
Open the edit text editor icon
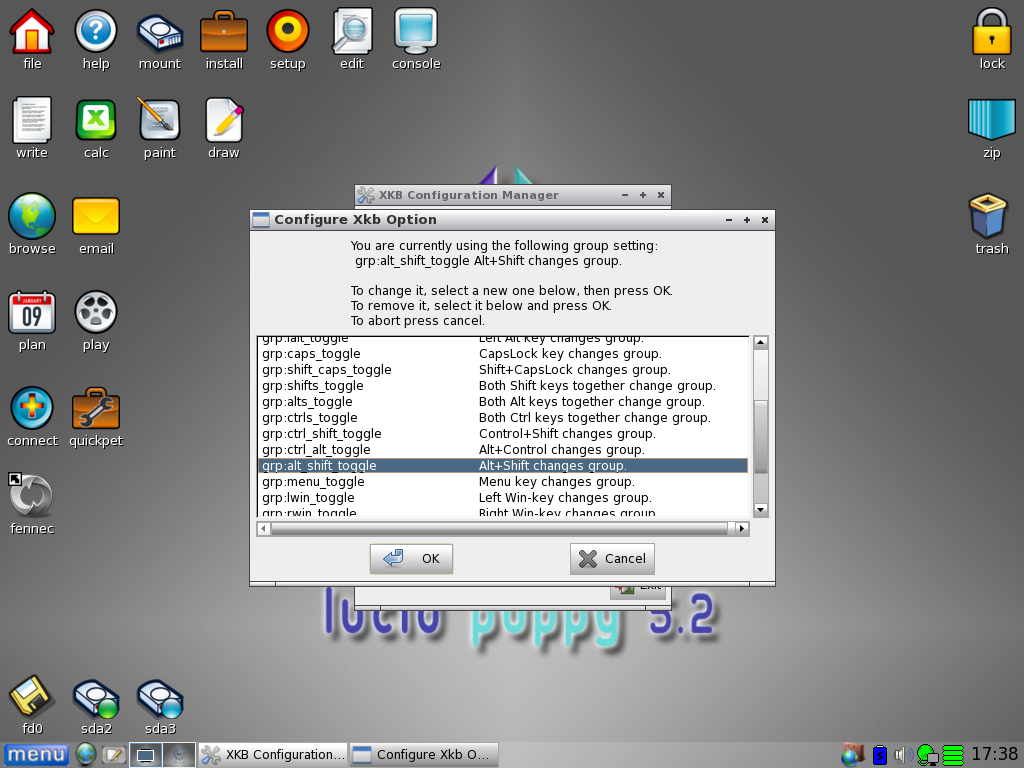pyautogui.click(x=351, y=31)
